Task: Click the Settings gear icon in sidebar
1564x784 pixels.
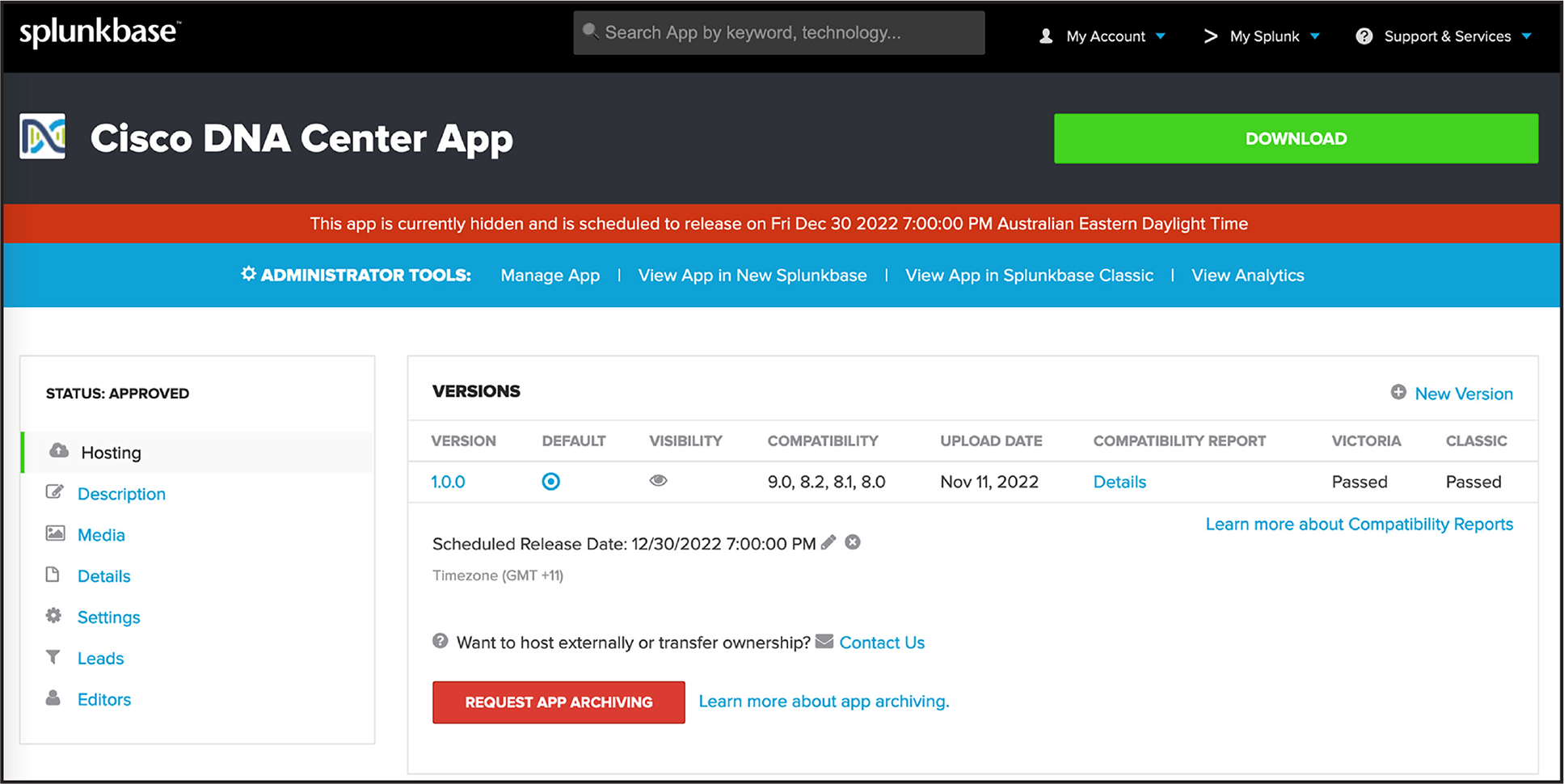Action: (53, 615)
